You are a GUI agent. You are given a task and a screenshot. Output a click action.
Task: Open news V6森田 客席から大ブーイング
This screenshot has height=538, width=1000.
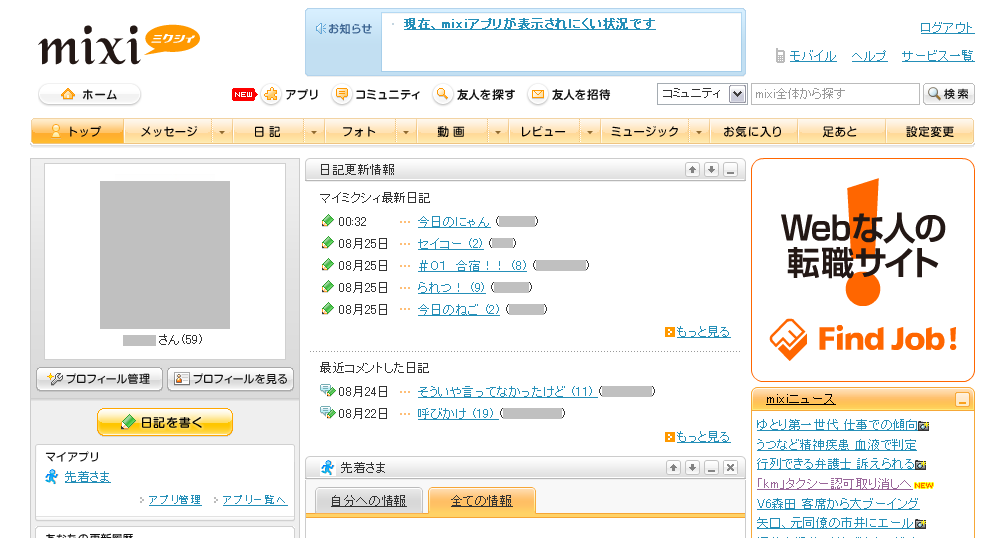837,504
